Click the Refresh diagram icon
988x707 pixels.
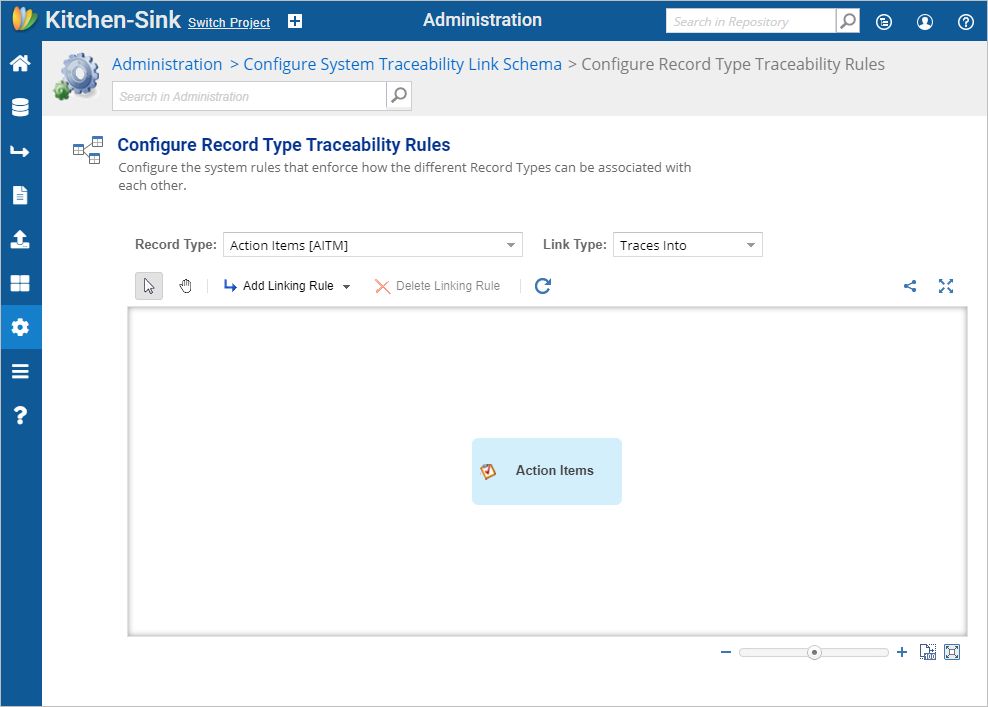point(543,286)
